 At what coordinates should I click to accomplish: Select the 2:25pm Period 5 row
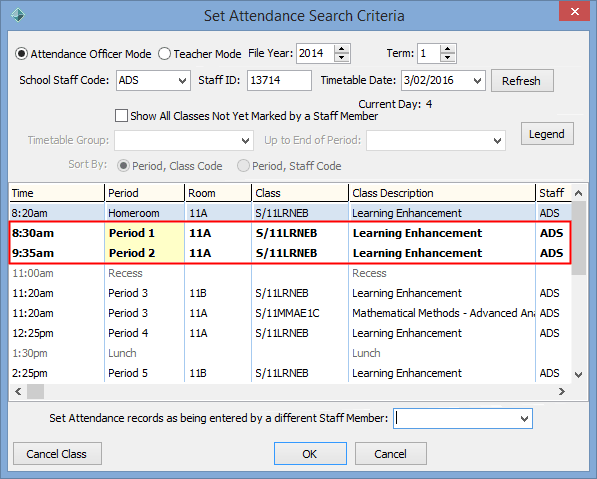[x=290, y=373]
